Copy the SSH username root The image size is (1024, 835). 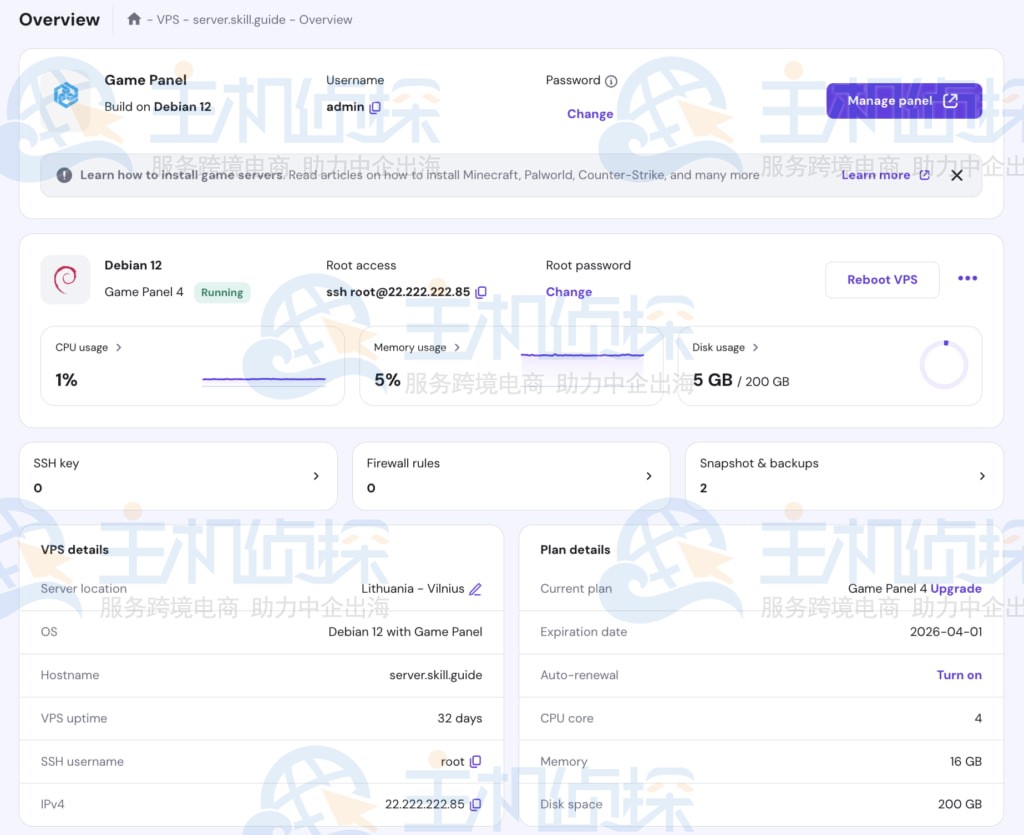(476, 762)
